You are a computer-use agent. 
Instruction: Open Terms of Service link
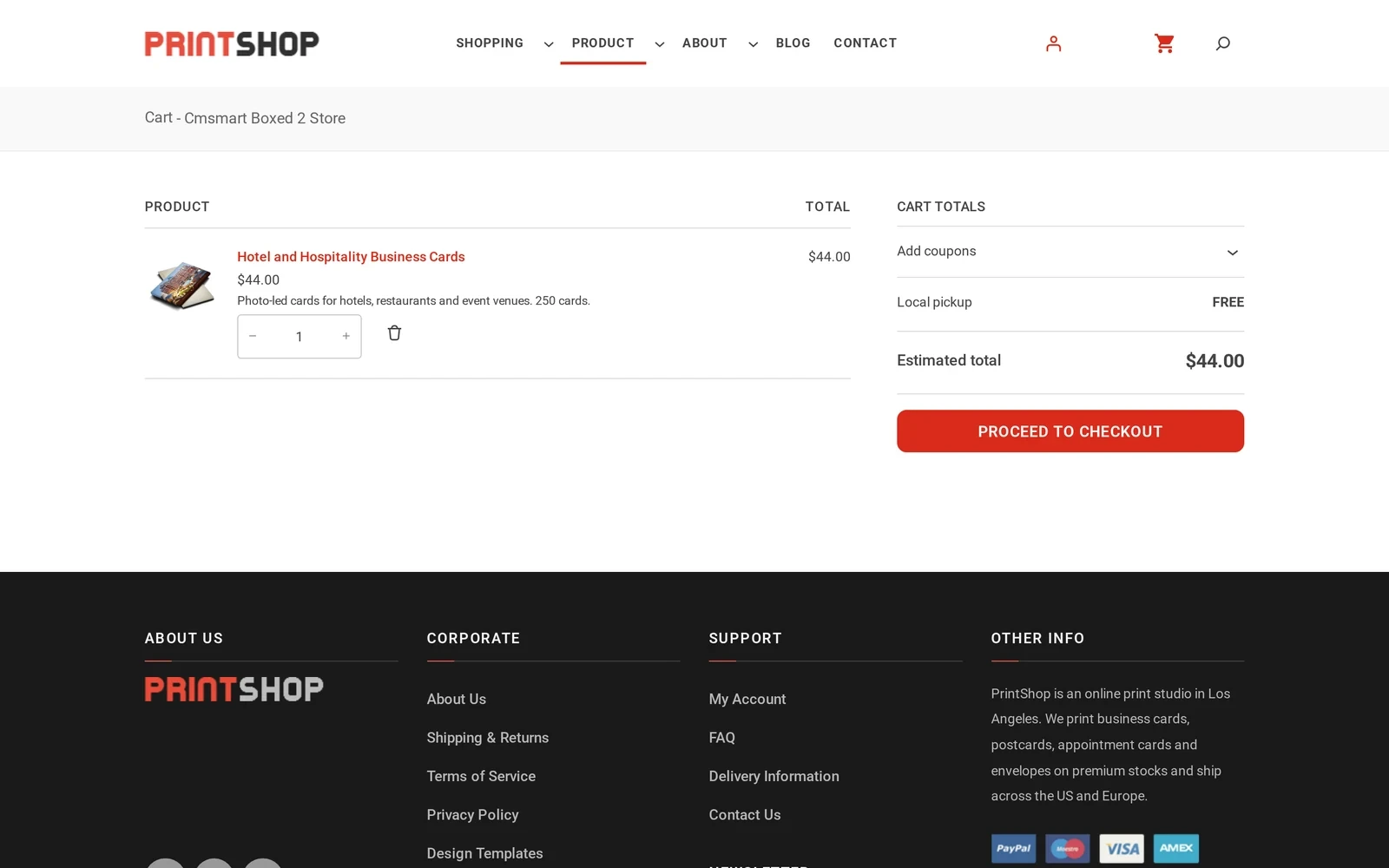point(481,777)
